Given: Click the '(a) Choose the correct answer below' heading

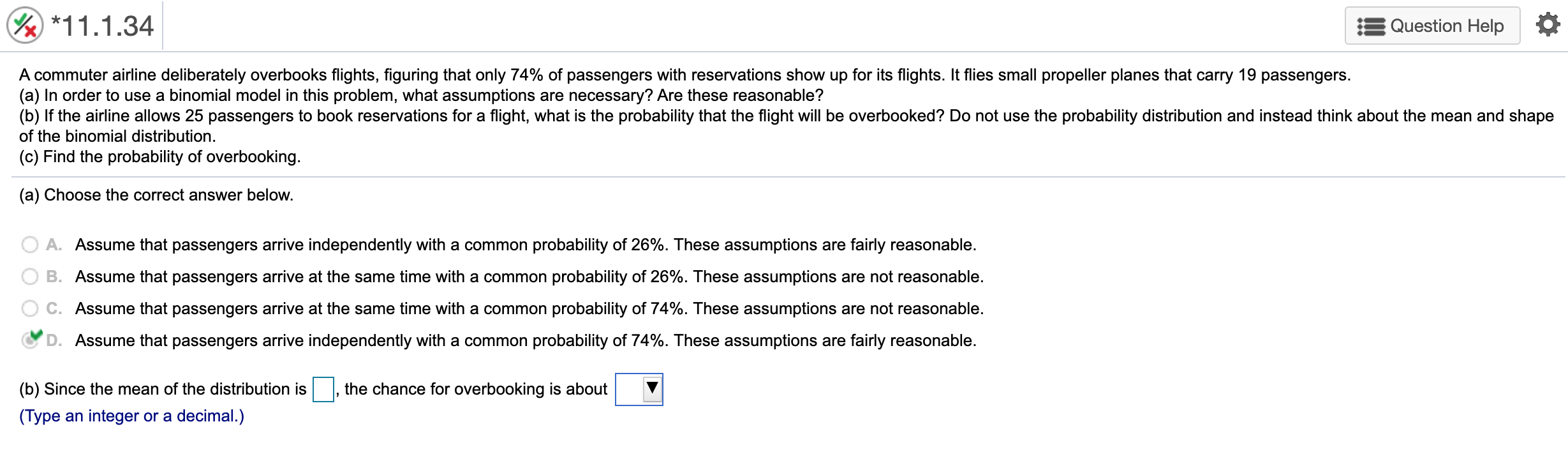Looking at the screenshot, I should coord(156,195).
